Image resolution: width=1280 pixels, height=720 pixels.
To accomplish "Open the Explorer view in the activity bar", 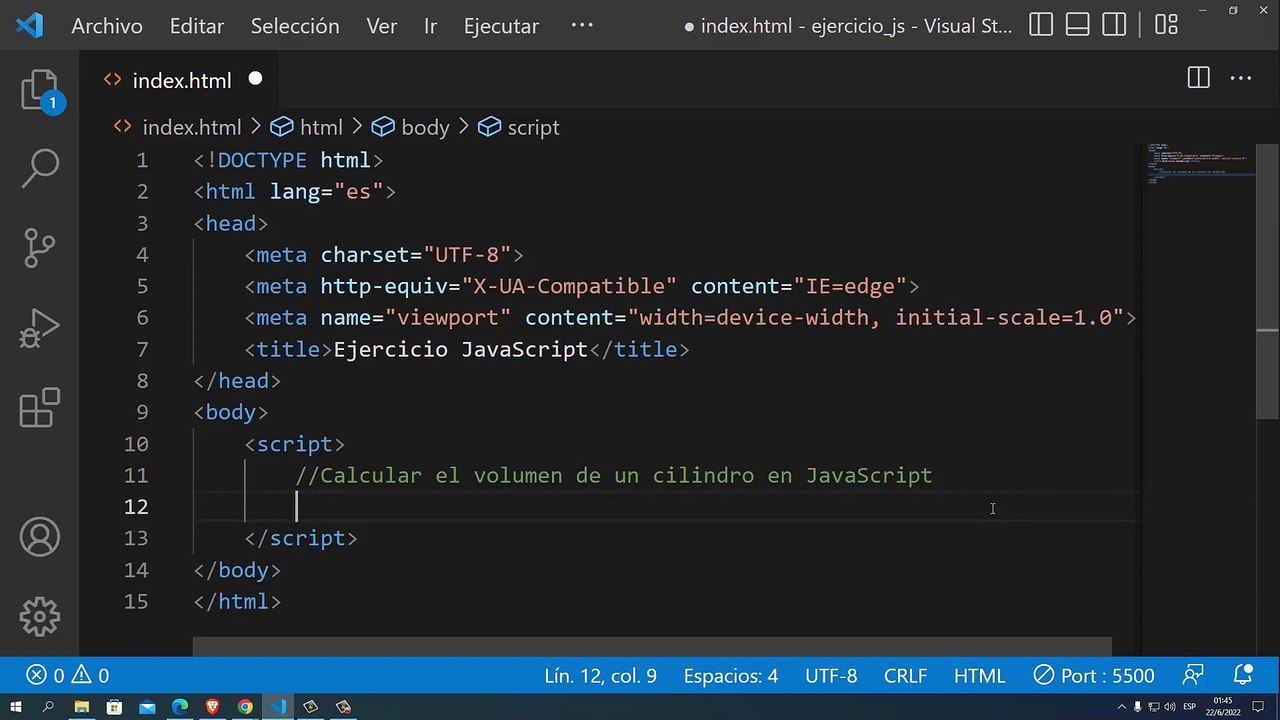I will 40,90.
